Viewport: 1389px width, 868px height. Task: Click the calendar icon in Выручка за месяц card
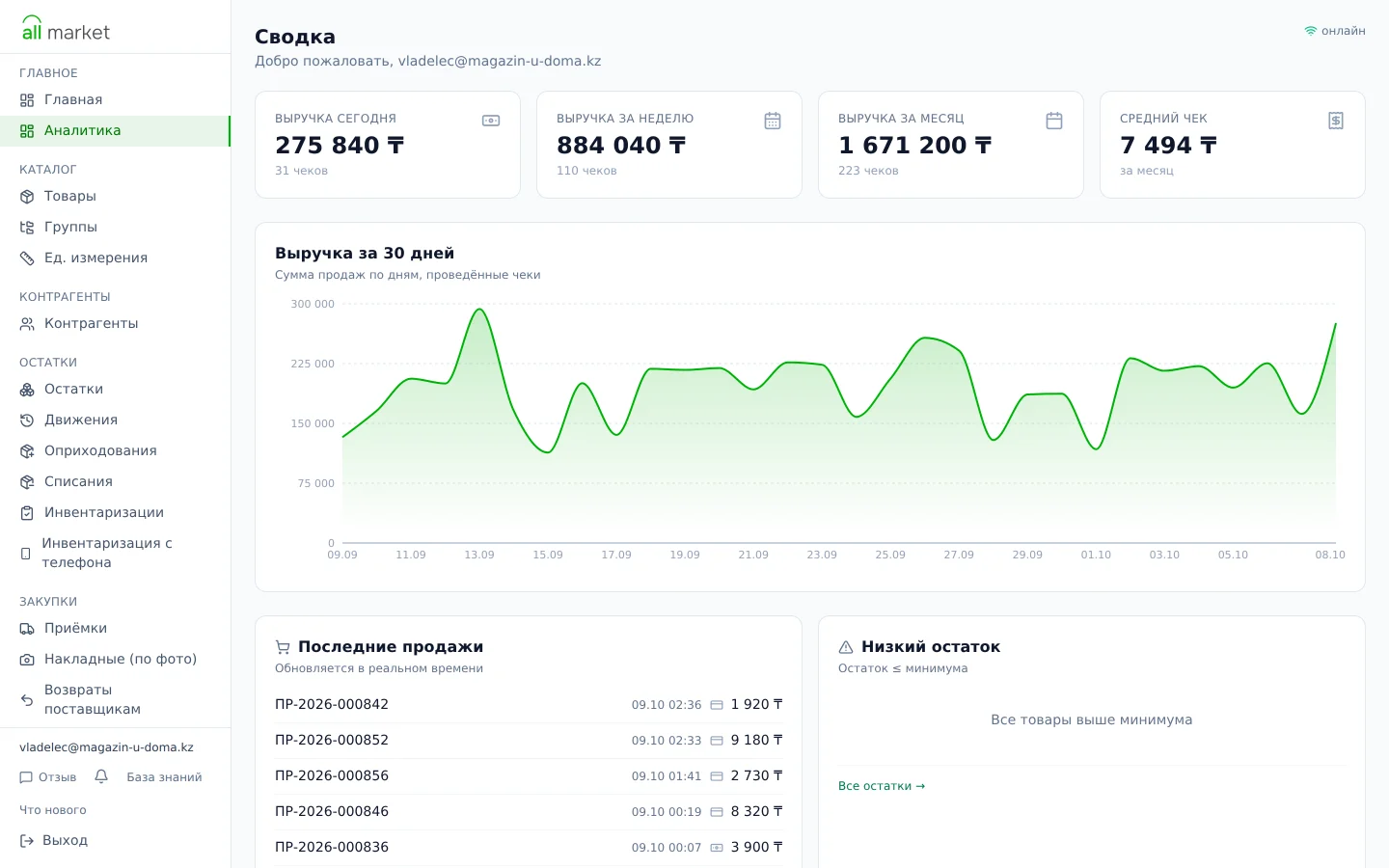1054,121
